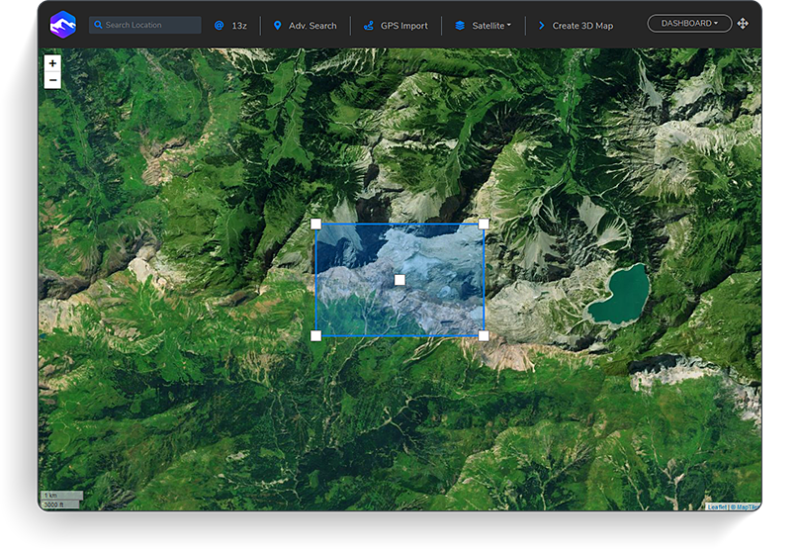
Task: Open the Satellite layer dropdown
Action: (491, 26)
